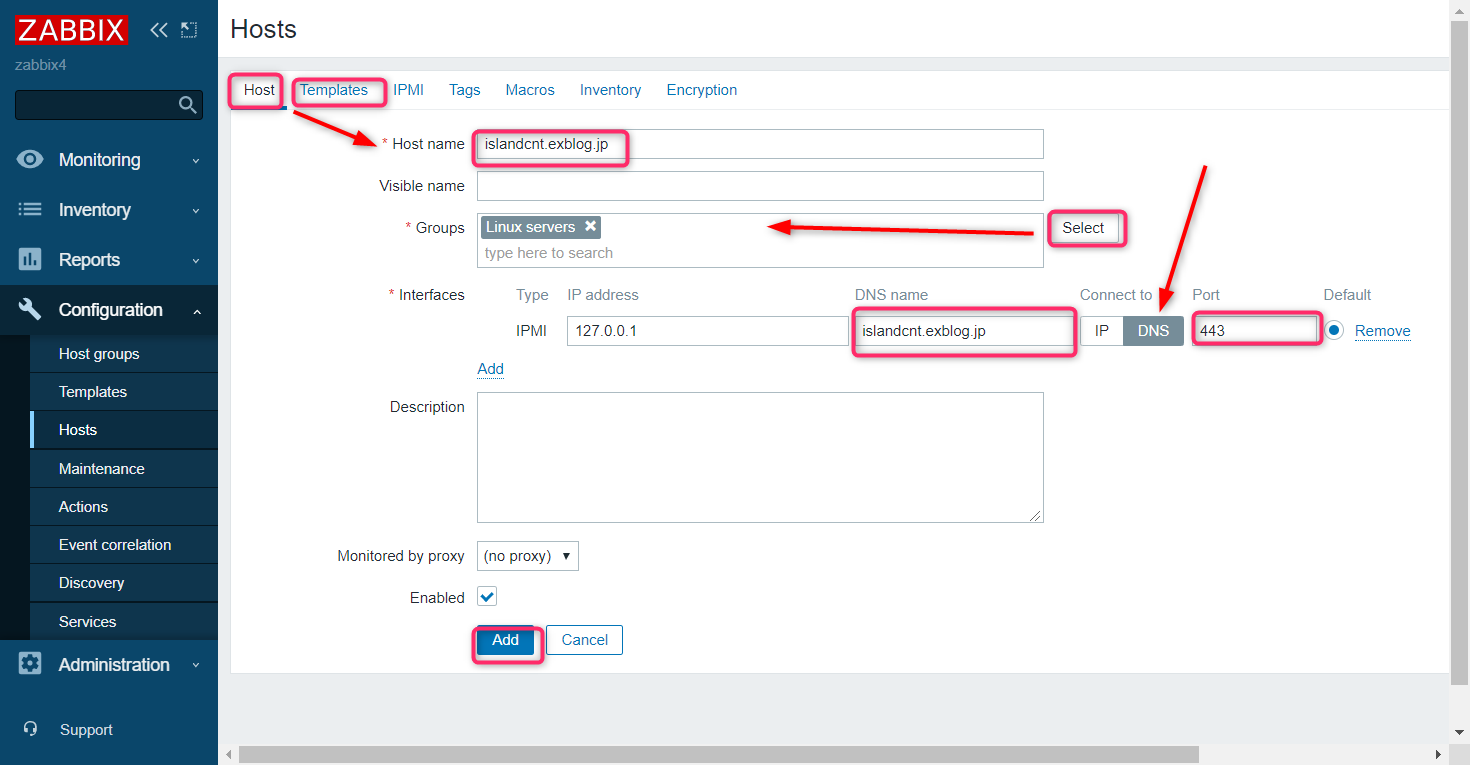Switch to the Host tab
The image size is (1470, 765).
[259, 90]
